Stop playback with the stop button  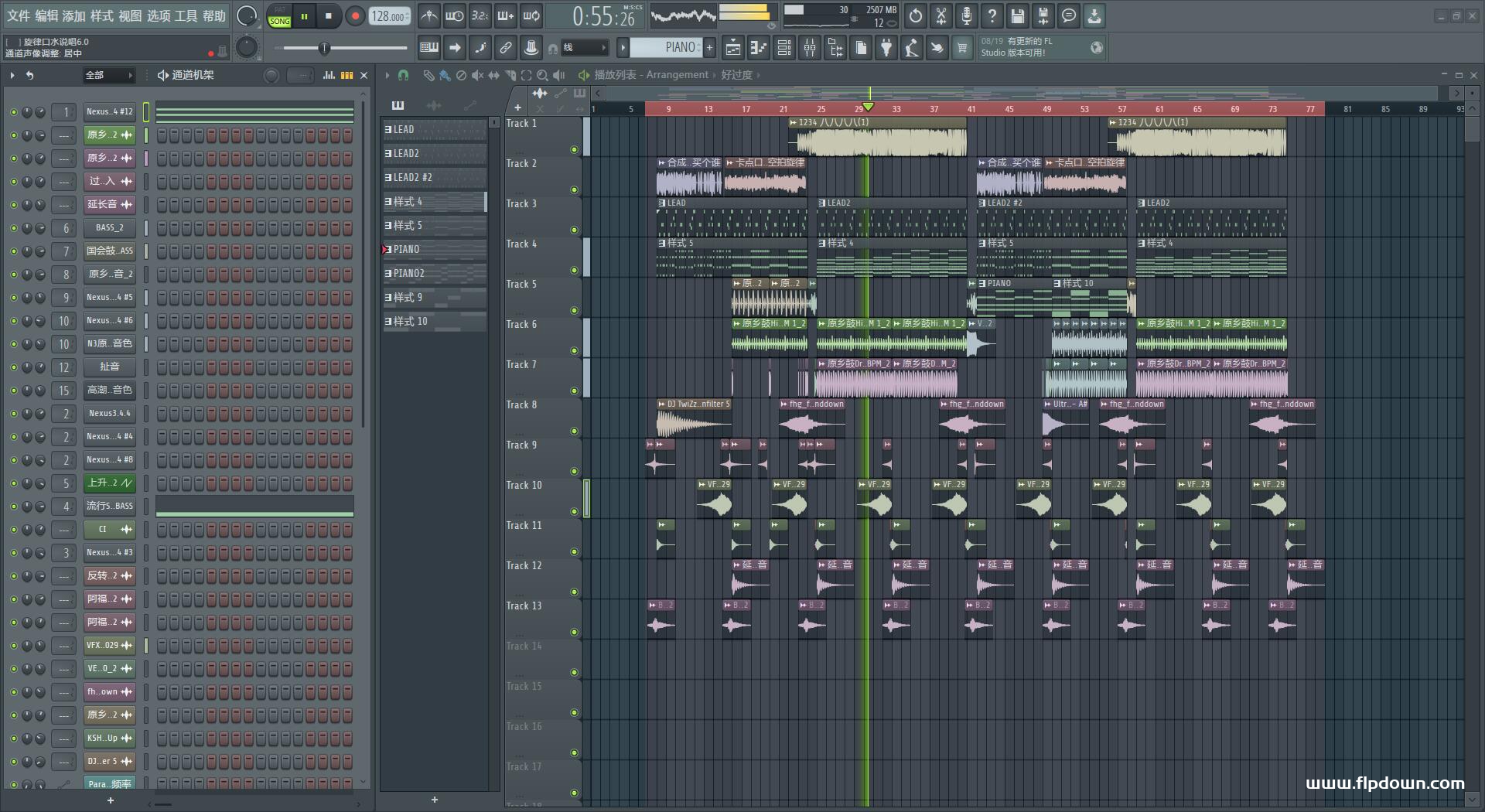tap(329, 16)
